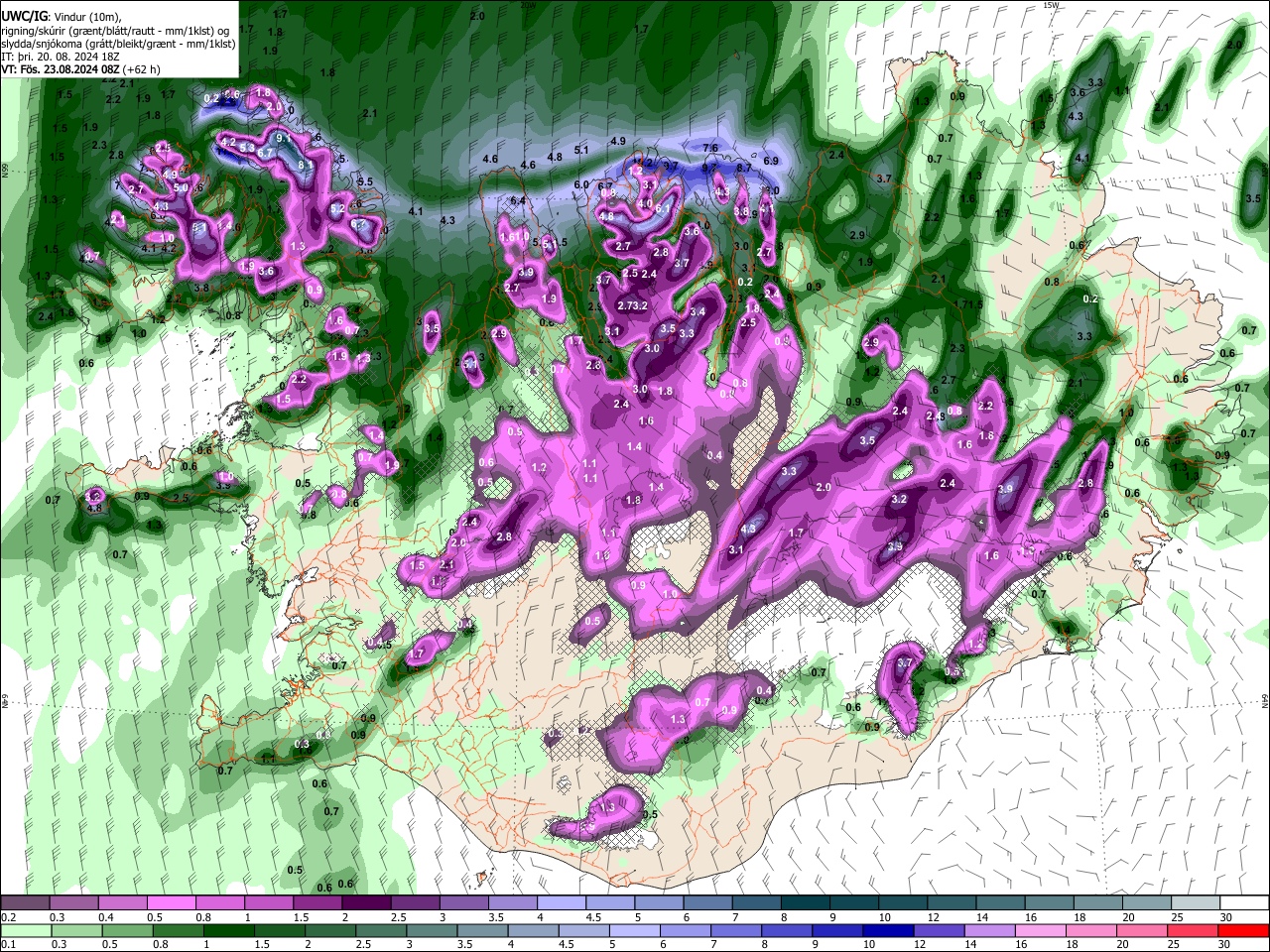Pick the upper snow legend swatch labeled 2.5
Image resolution: width=1270 pixels, height=952 pixels.
click(414, 903)
